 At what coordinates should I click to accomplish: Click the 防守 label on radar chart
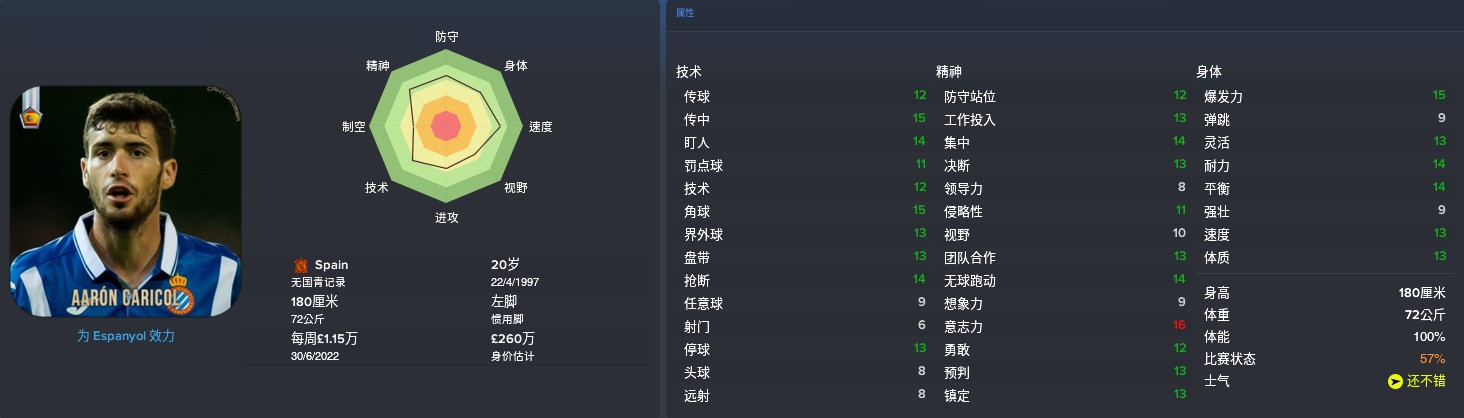point(447,36)
